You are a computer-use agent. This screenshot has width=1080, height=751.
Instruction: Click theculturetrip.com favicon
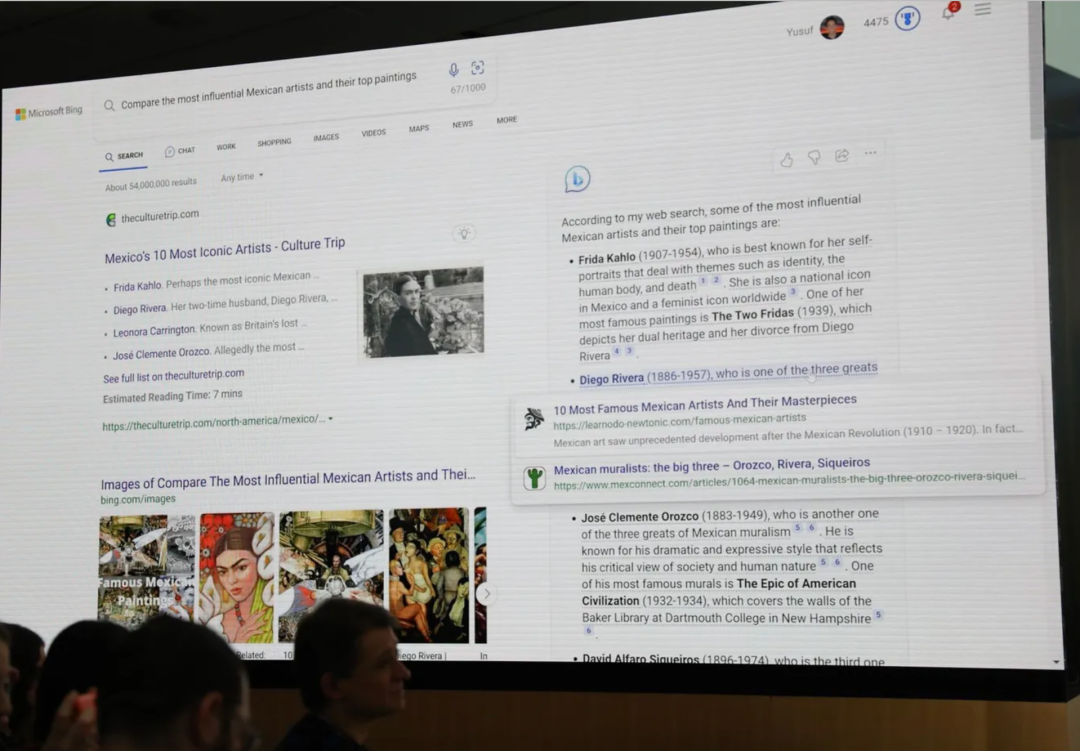pyautogui.click(x=111, y=220)
